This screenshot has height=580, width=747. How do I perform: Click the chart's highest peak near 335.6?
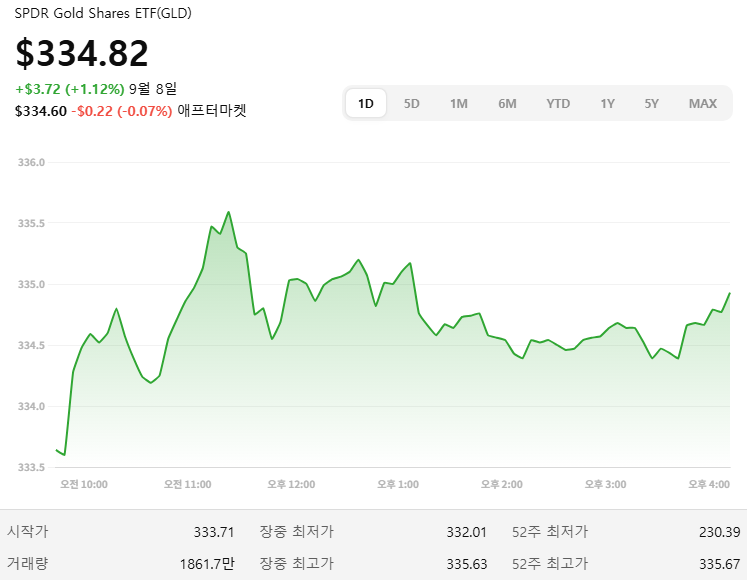coord(229,212)
